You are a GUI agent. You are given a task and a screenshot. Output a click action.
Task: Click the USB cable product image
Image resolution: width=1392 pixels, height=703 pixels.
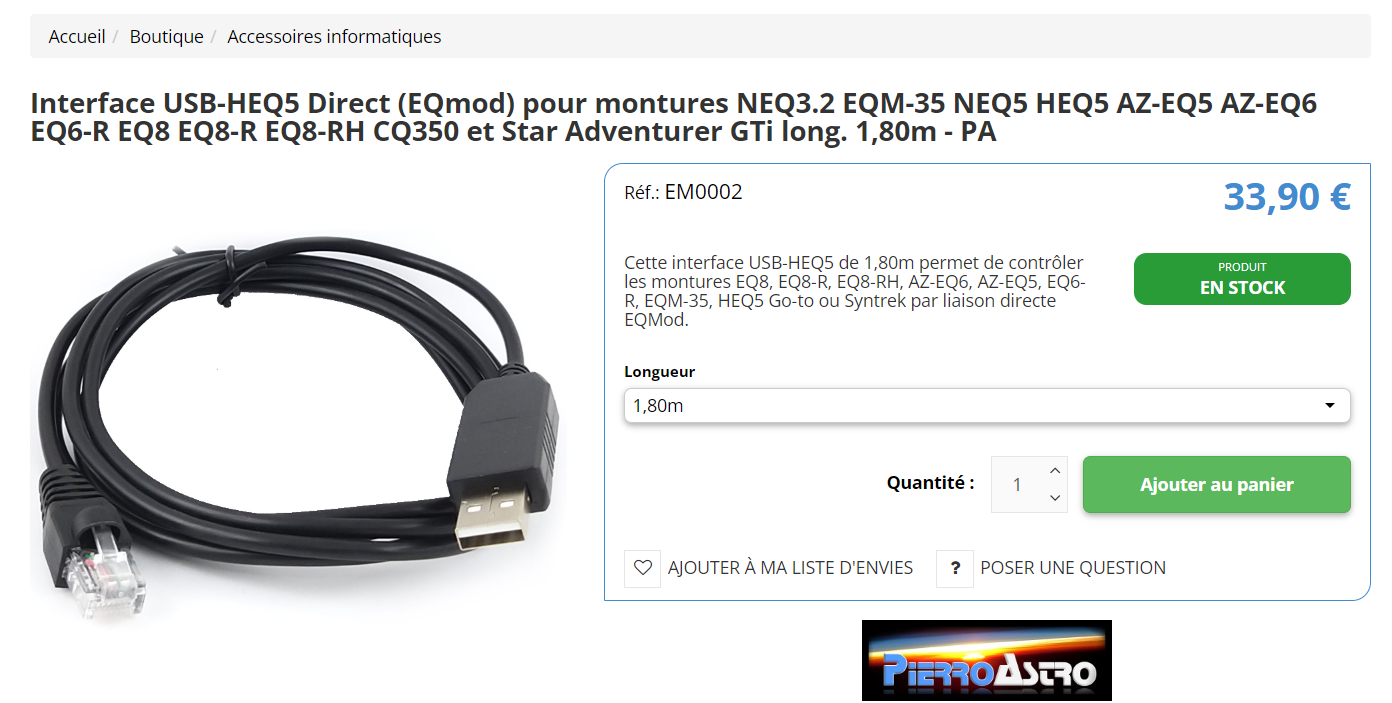click(x=299, y=418)
